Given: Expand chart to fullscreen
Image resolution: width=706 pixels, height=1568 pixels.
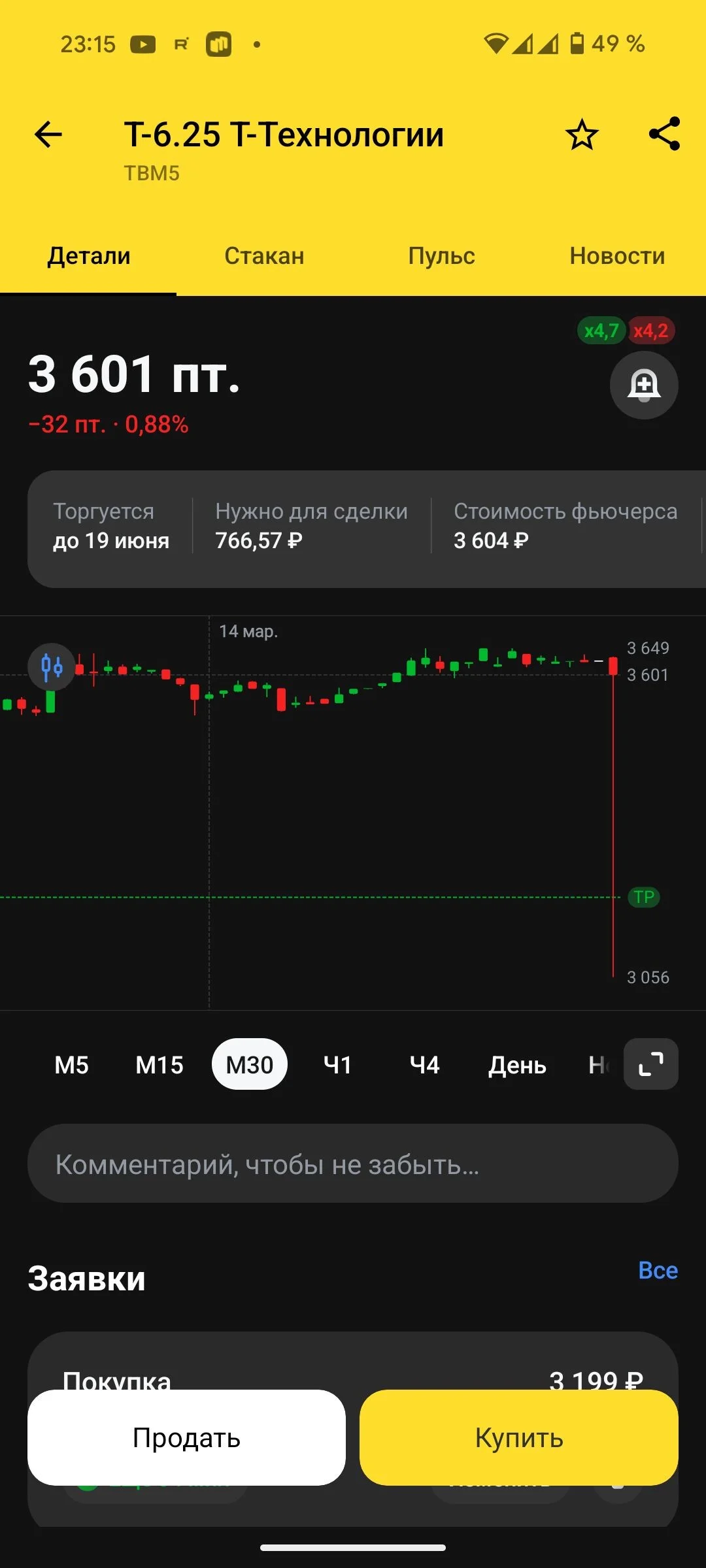Looking at the screenshot, I should (x=651, y=1064).
